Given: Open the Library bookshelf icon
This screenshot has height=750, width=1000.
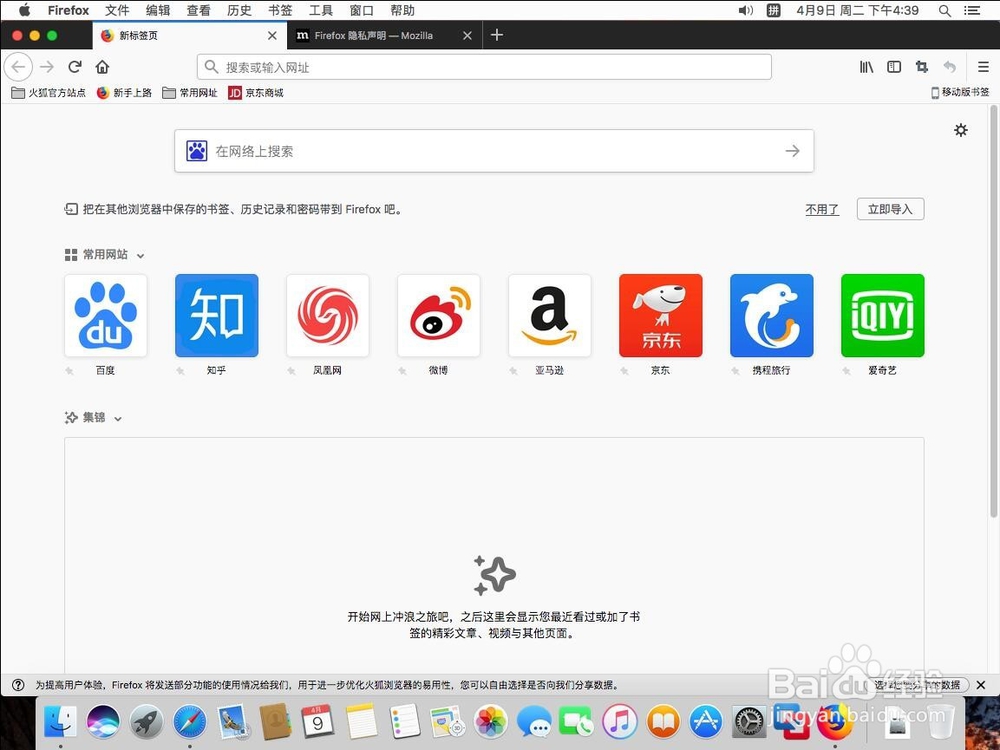Looking at the screenshot, I should (x=866, y=66).
